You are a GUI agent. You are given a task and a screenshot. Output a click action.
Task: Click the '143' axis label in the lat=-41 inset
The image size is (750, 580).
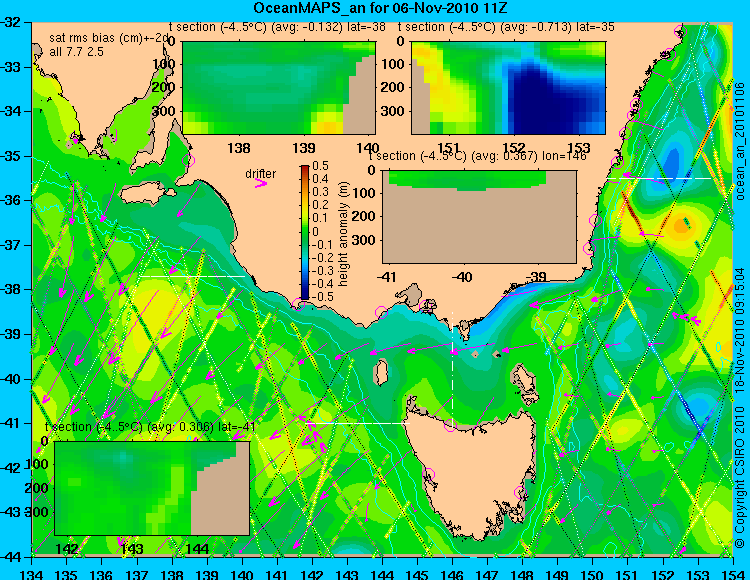(x=132, y=548)
